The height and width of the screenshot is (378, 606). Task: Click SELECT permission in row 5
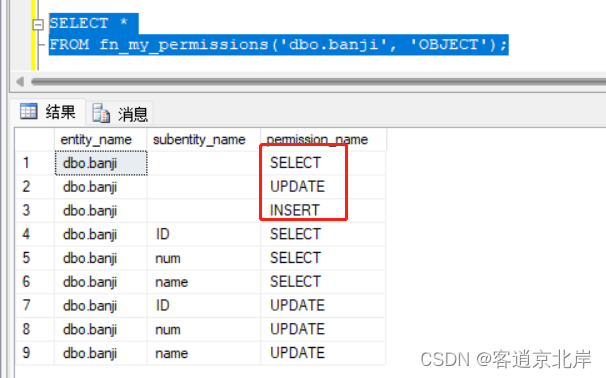pos(323,258)
